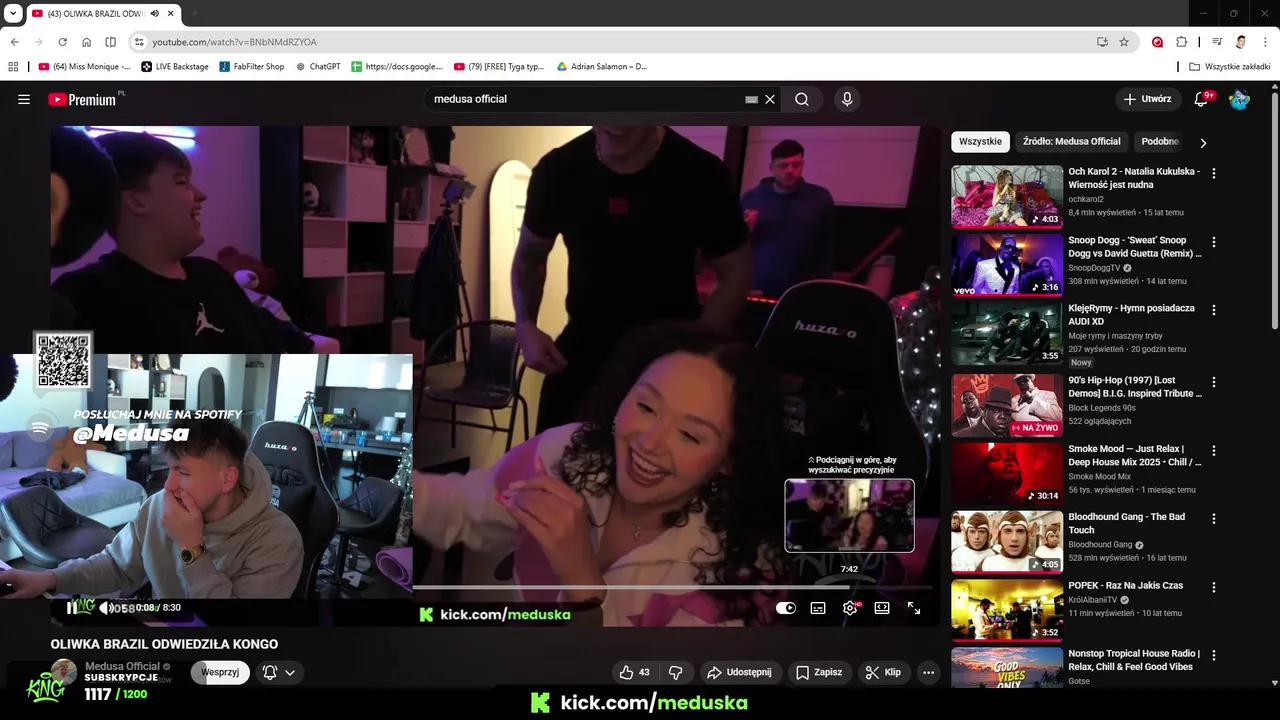Screen dimensions: 1280x720
Task: Open POPEK Raz Na Jakiś Czas title
Action: (1125, 585)
